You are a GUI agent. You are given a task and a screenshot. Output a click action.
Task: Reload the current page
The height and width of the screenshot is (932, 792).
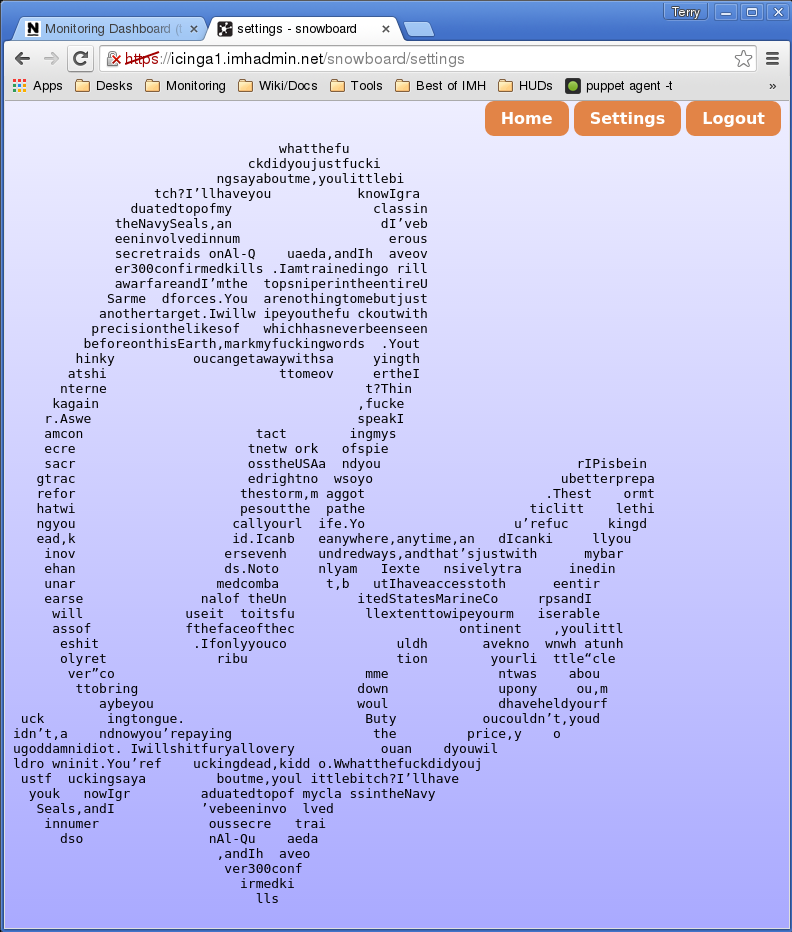click(x=80, y=59)
